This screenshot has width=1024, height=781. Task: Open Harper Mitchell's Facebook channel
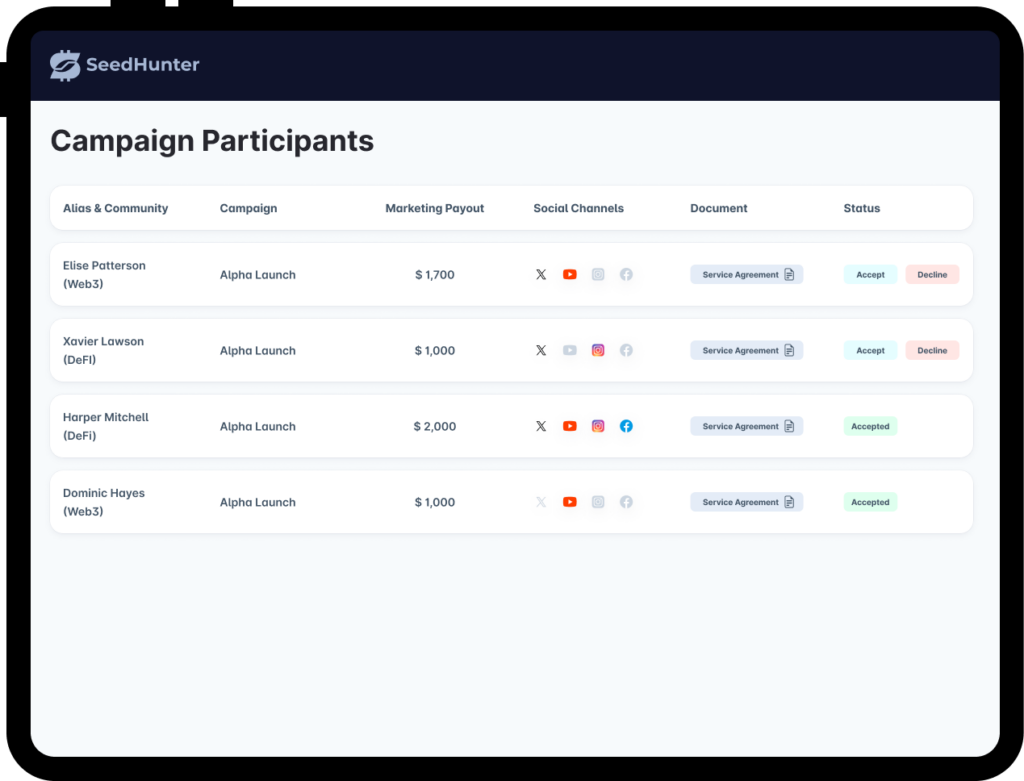[626, 426]
